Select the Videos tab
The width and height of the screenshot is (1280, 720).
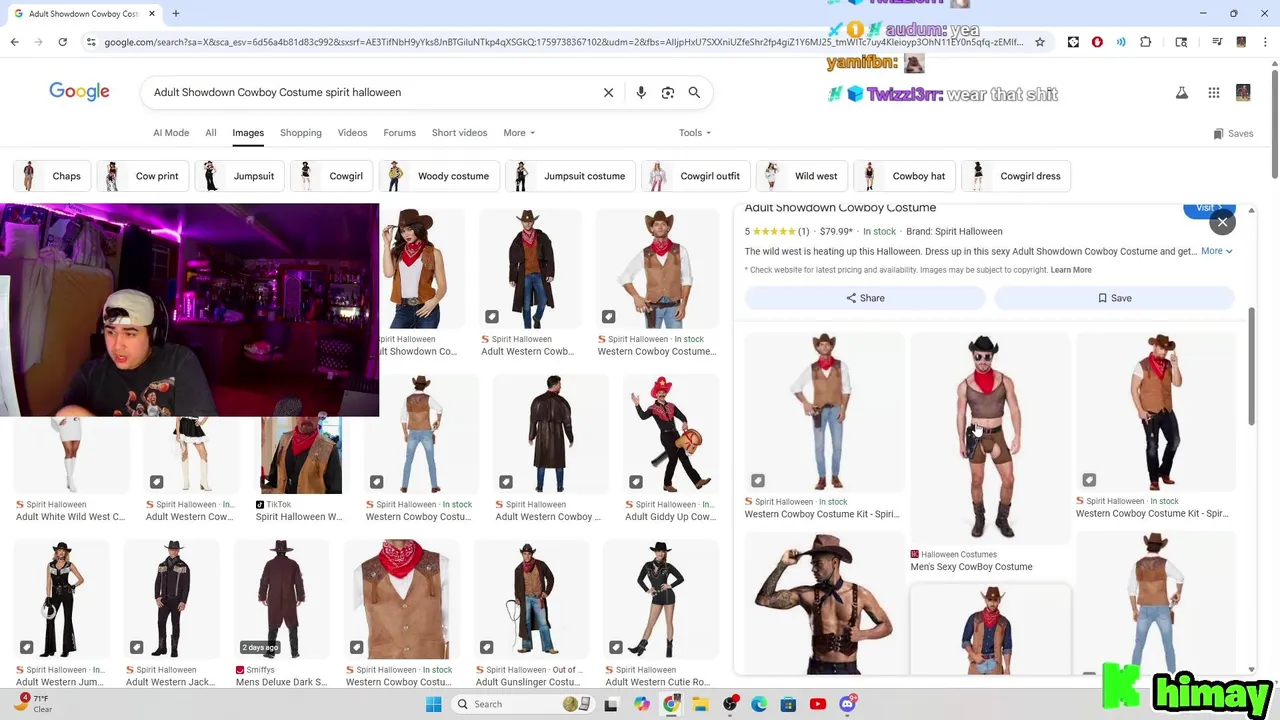tap(352, 132)
